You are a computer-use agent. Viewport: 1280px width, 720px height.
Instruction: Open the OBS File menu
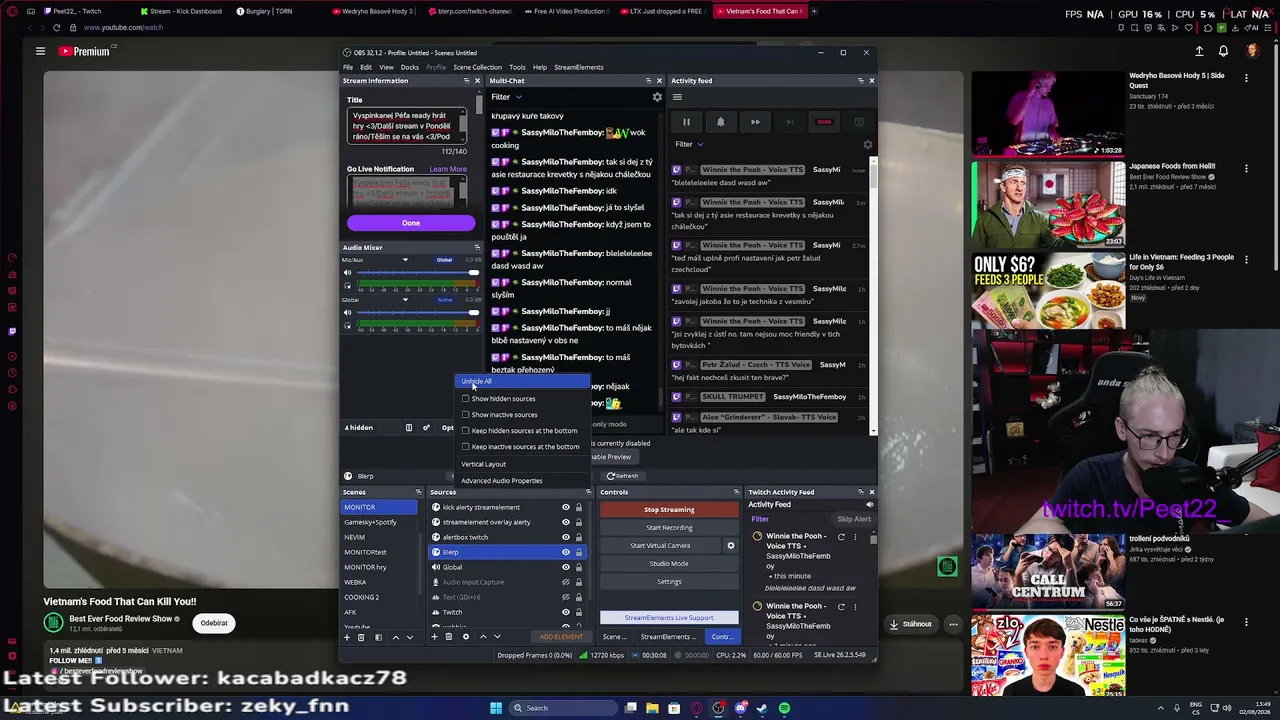point(348,67)
